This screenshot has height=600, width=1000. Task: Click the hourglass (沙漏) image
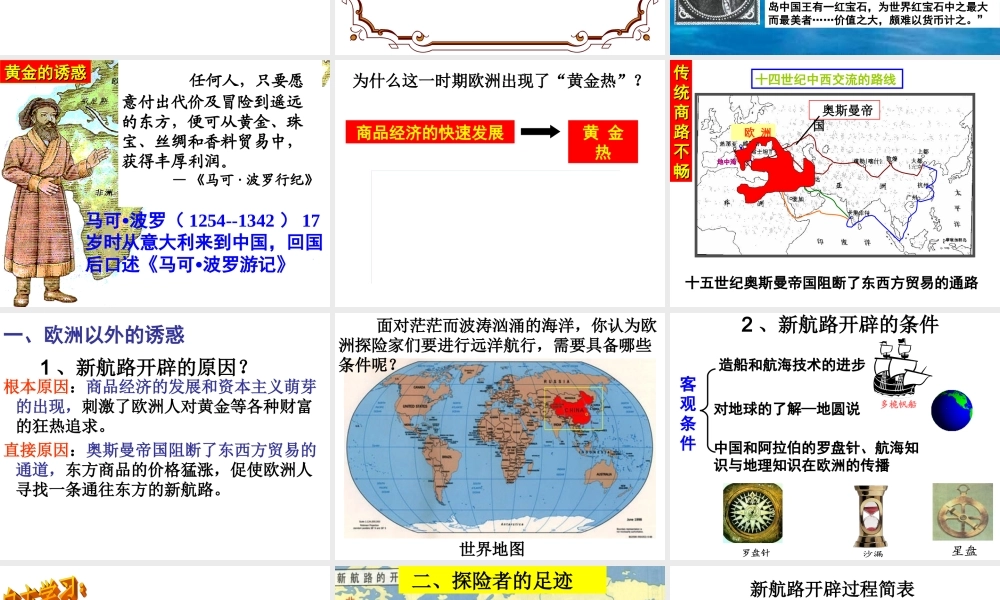click(871, 515)
